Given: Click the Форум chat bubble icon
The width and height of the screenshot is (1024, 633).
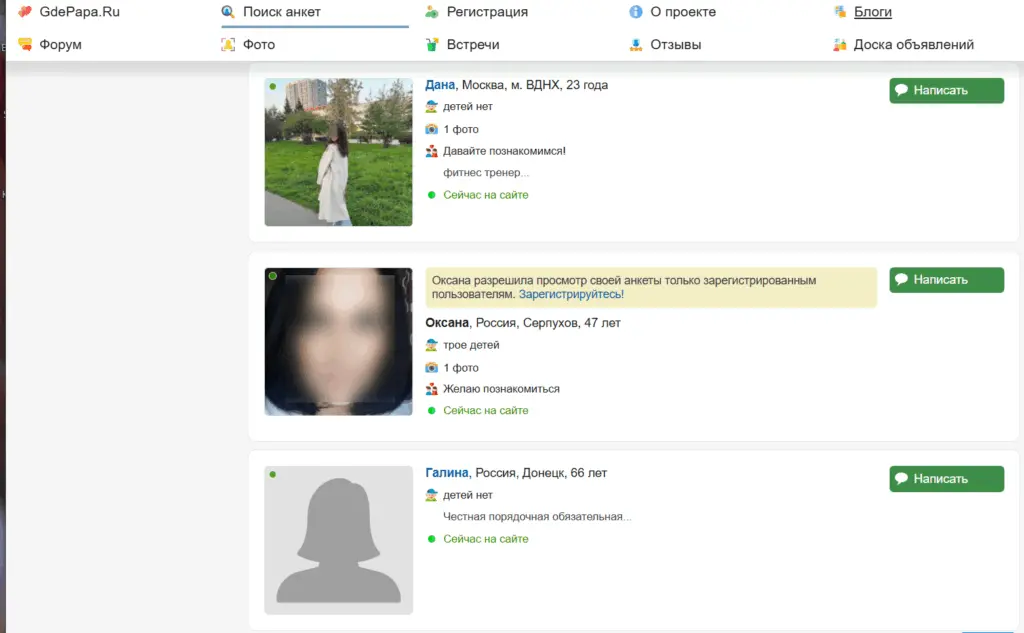Looking at the screenshot, I should 25,45.
